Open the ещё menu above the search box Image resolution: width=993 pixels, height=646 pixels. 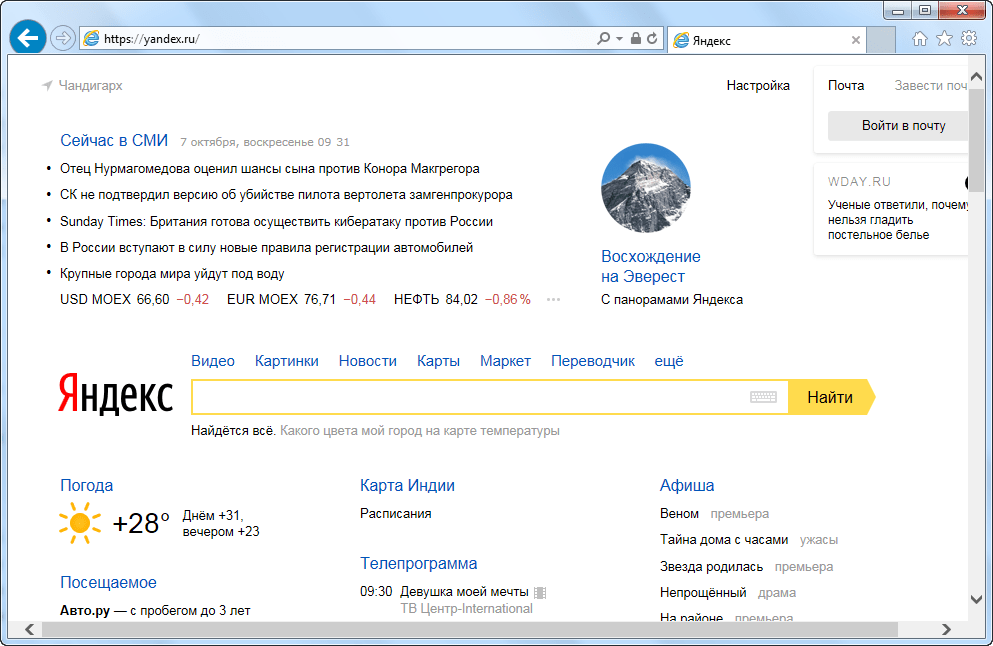(x=669, y=361)
